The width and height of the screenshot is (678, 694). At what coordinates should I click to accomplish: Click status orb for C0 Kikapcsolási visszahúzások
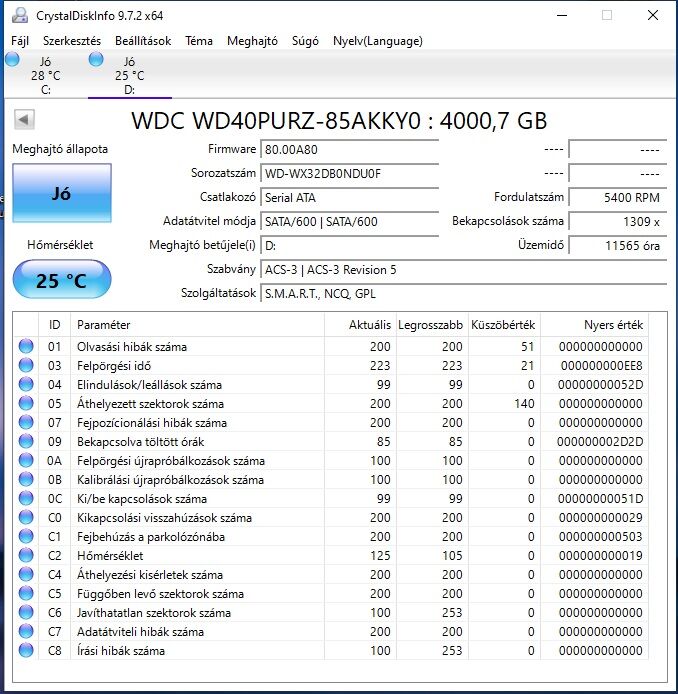click(x=26, y=517)
